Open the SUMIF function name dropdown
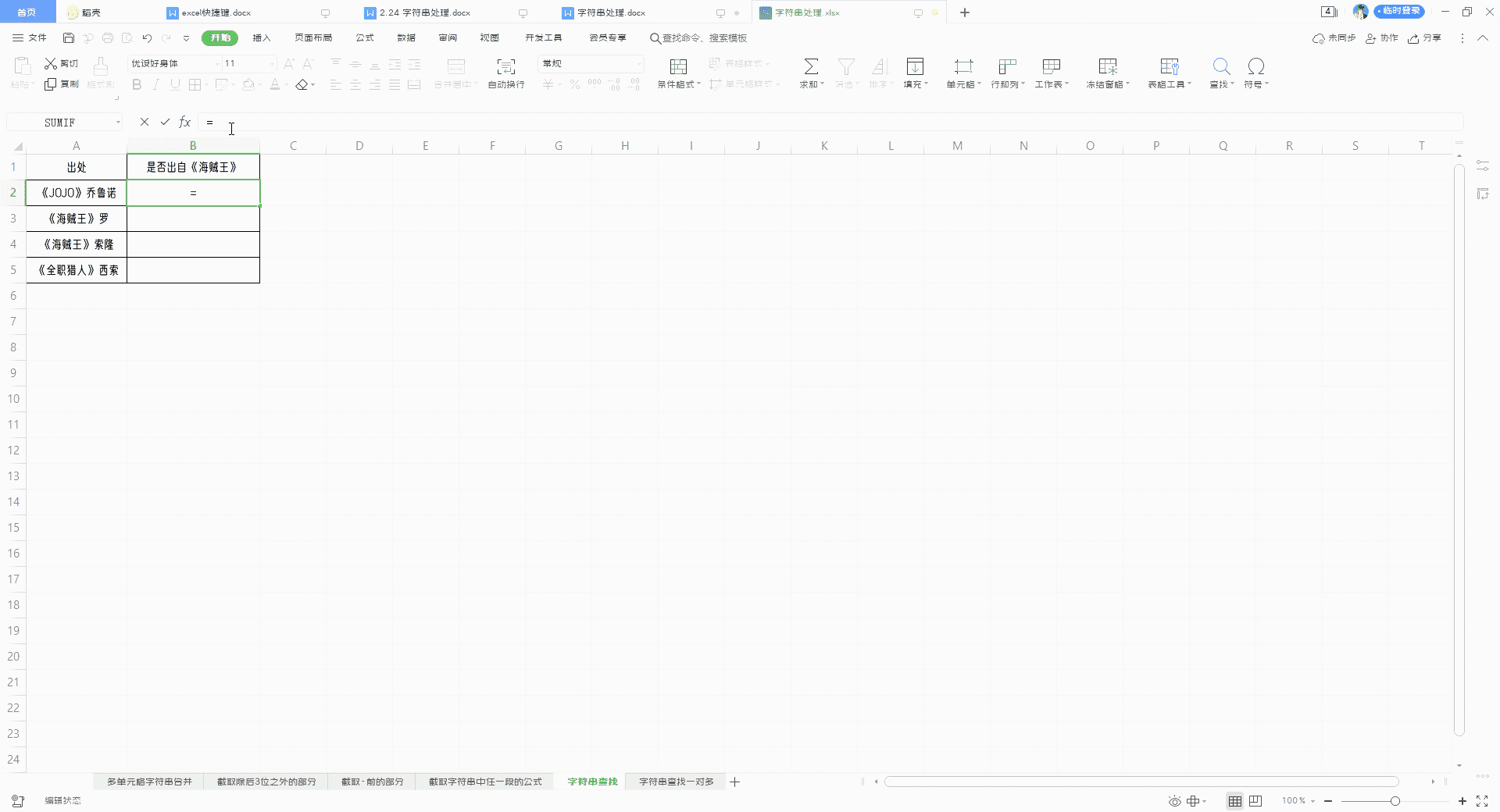1500x812 pixels. tap(117, 122)
